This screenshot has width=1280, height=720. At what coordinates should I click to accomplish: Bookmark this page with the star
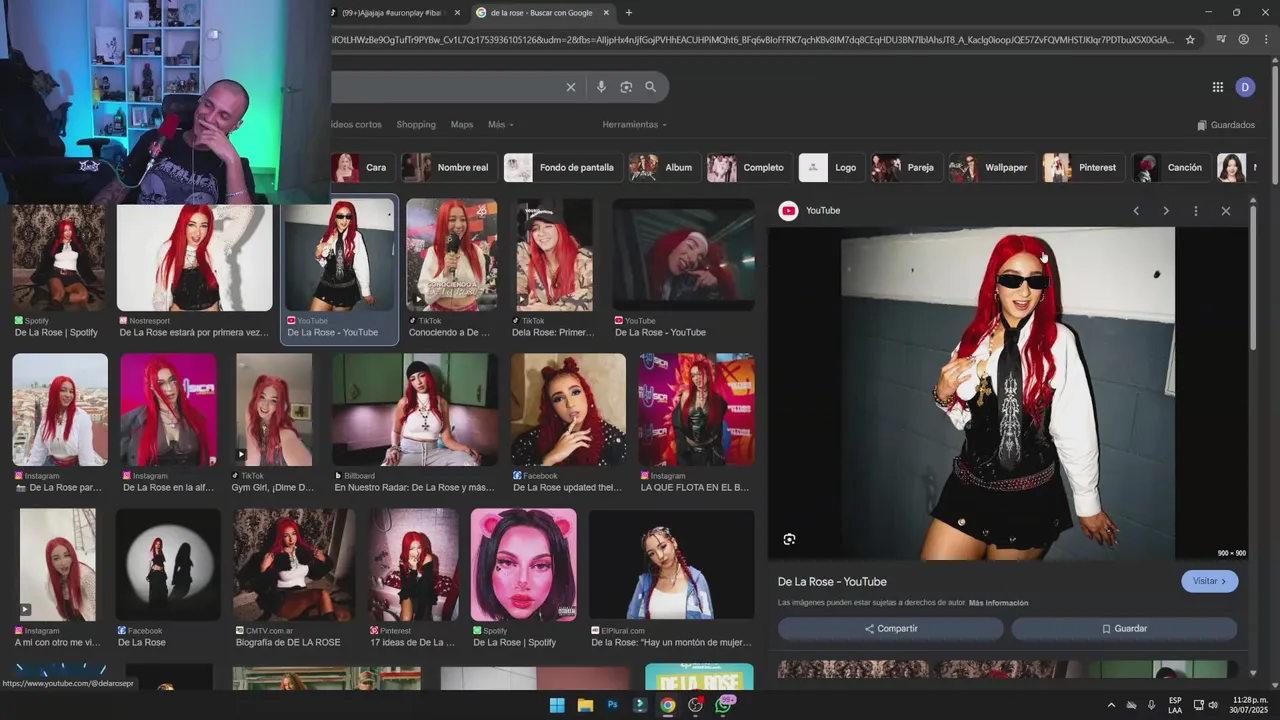(1190, 40)
